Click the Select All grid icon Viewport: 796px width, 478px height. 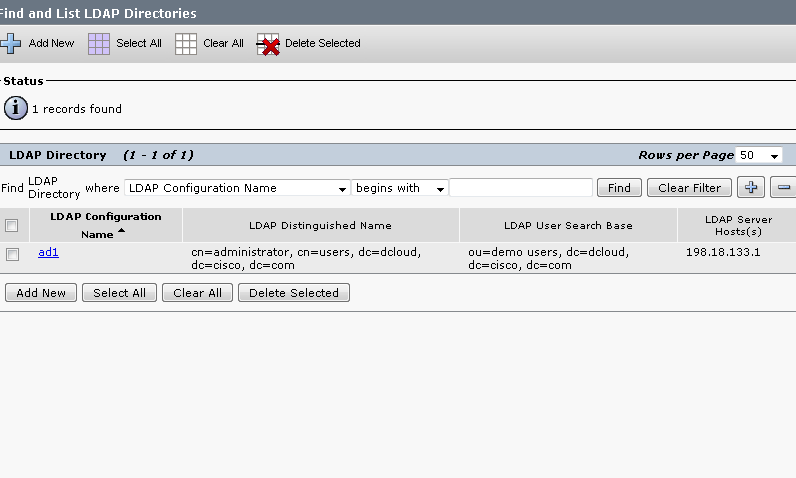pos(98,44)
